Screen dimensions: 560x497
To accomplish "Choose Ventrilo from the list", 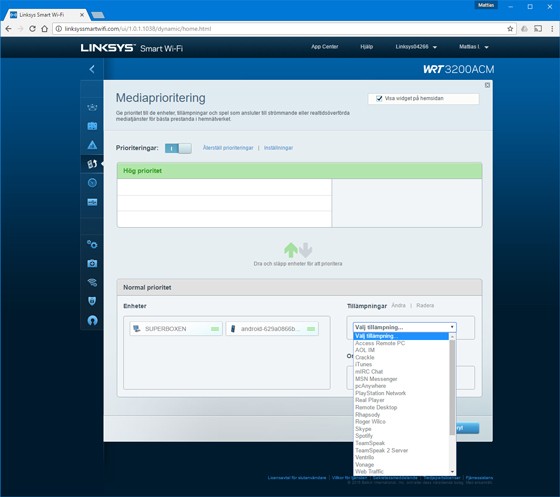I will click(365, 457).
